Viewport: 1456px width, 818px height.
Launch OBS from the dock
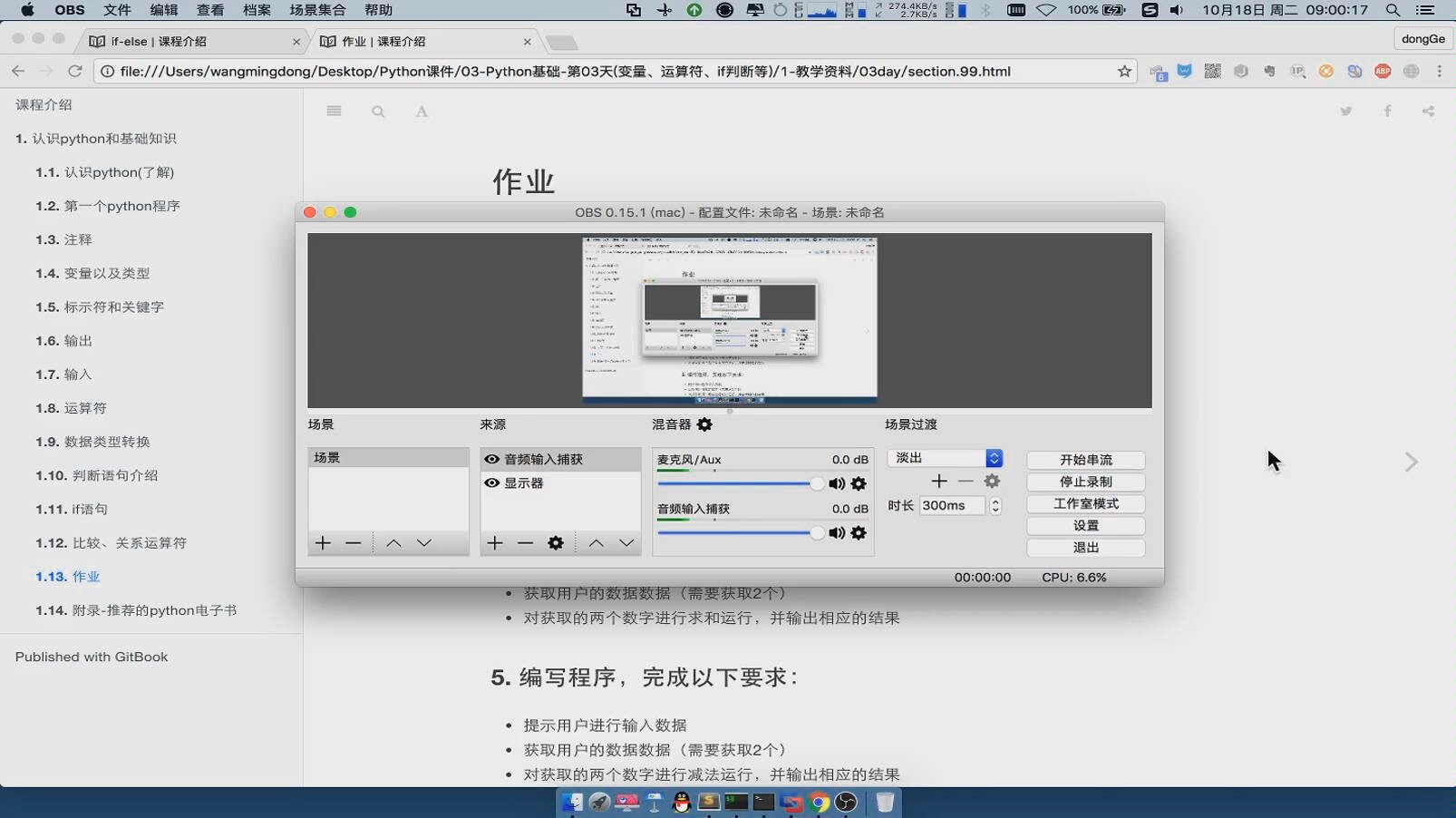pos(847,803)
